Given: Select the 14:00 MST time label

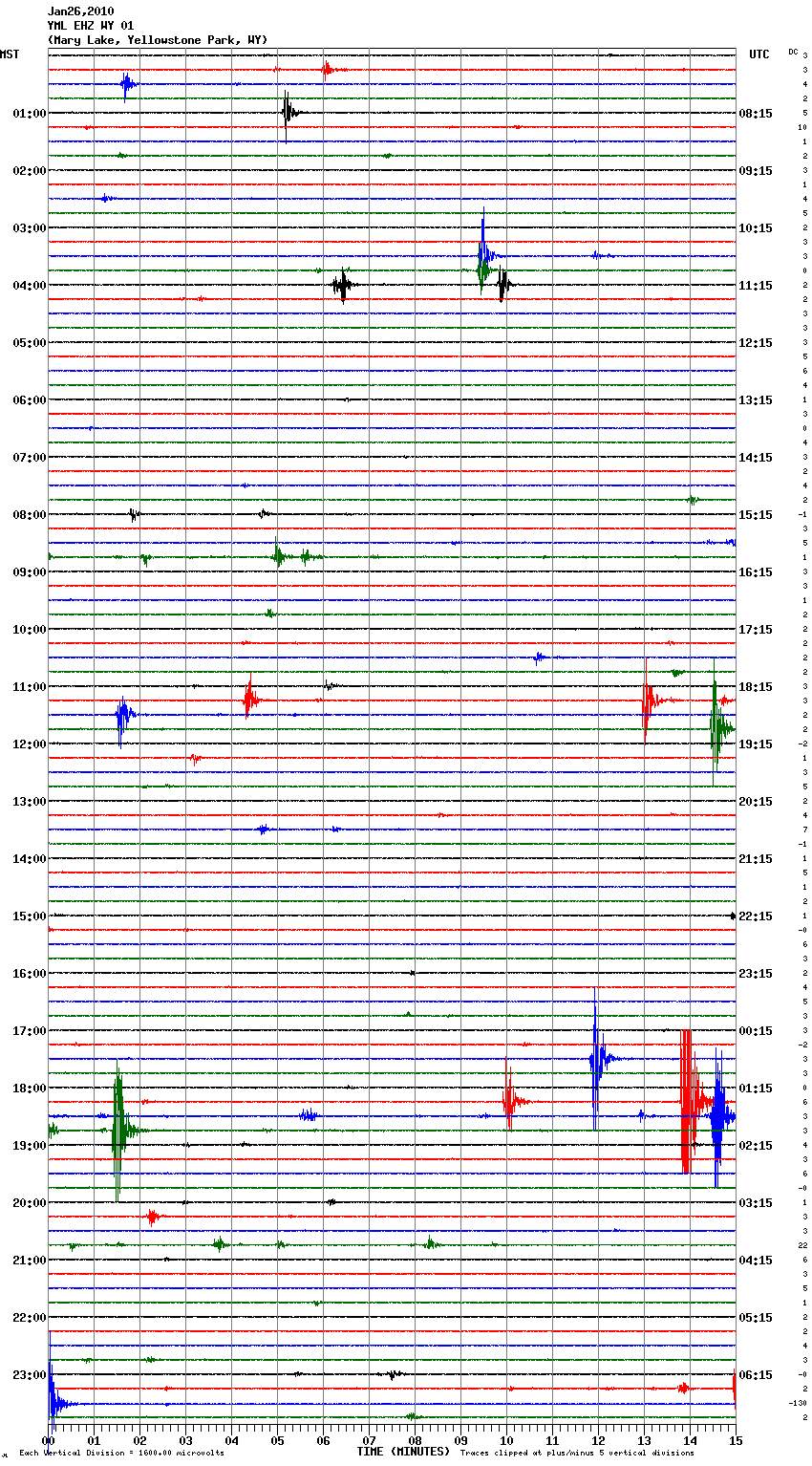Looking at the screenshot, I should 29,859.
